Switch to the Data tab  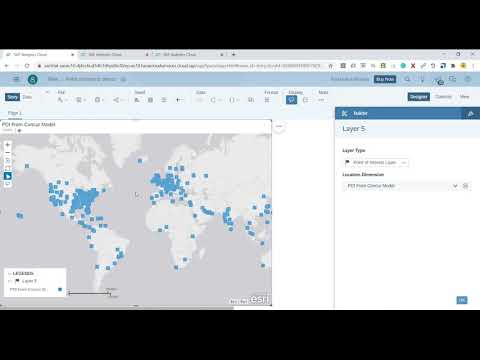click(27, 97)
